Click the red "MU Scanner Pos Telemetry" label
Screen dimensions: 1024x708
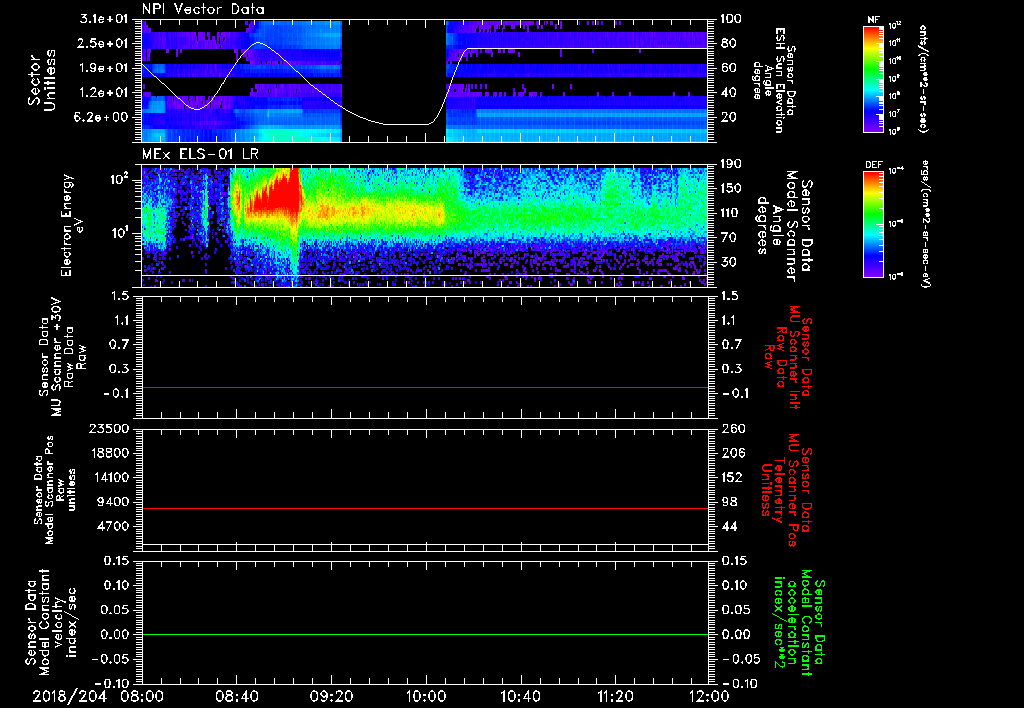coord(786,490)
